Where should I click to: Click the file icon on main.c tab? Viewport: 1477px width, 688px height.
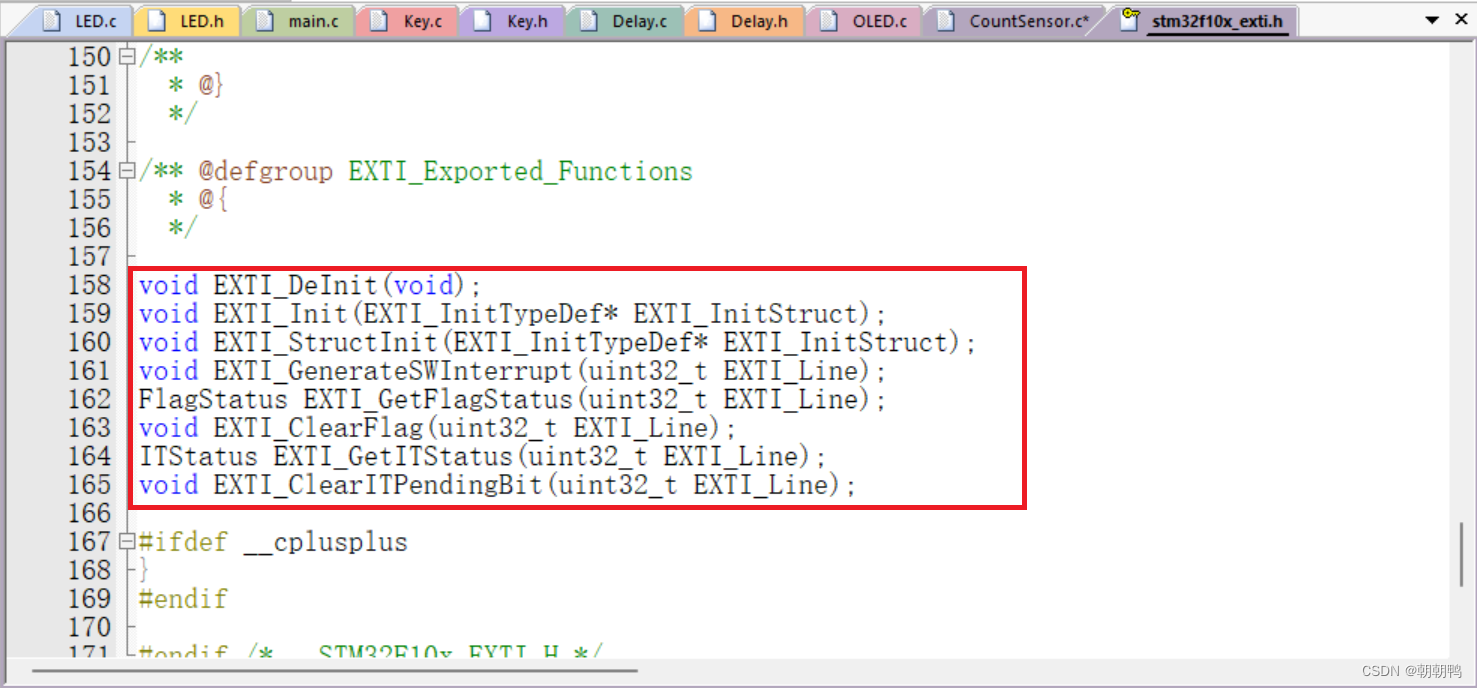click(265, 19)
